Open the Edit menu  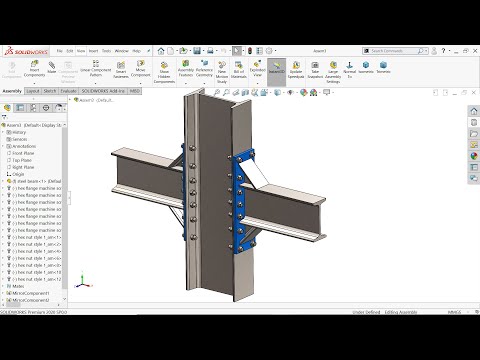click(70, 51)
